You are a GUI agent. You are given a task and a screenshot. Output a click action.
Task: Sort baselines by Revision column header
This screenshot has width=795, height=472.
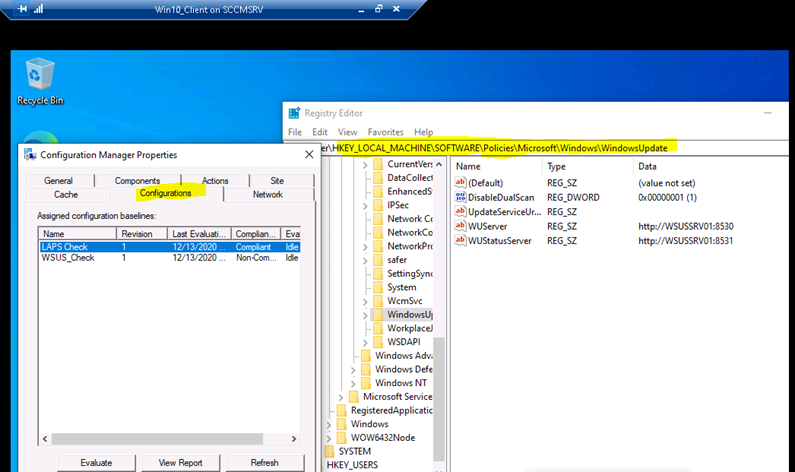142,234
